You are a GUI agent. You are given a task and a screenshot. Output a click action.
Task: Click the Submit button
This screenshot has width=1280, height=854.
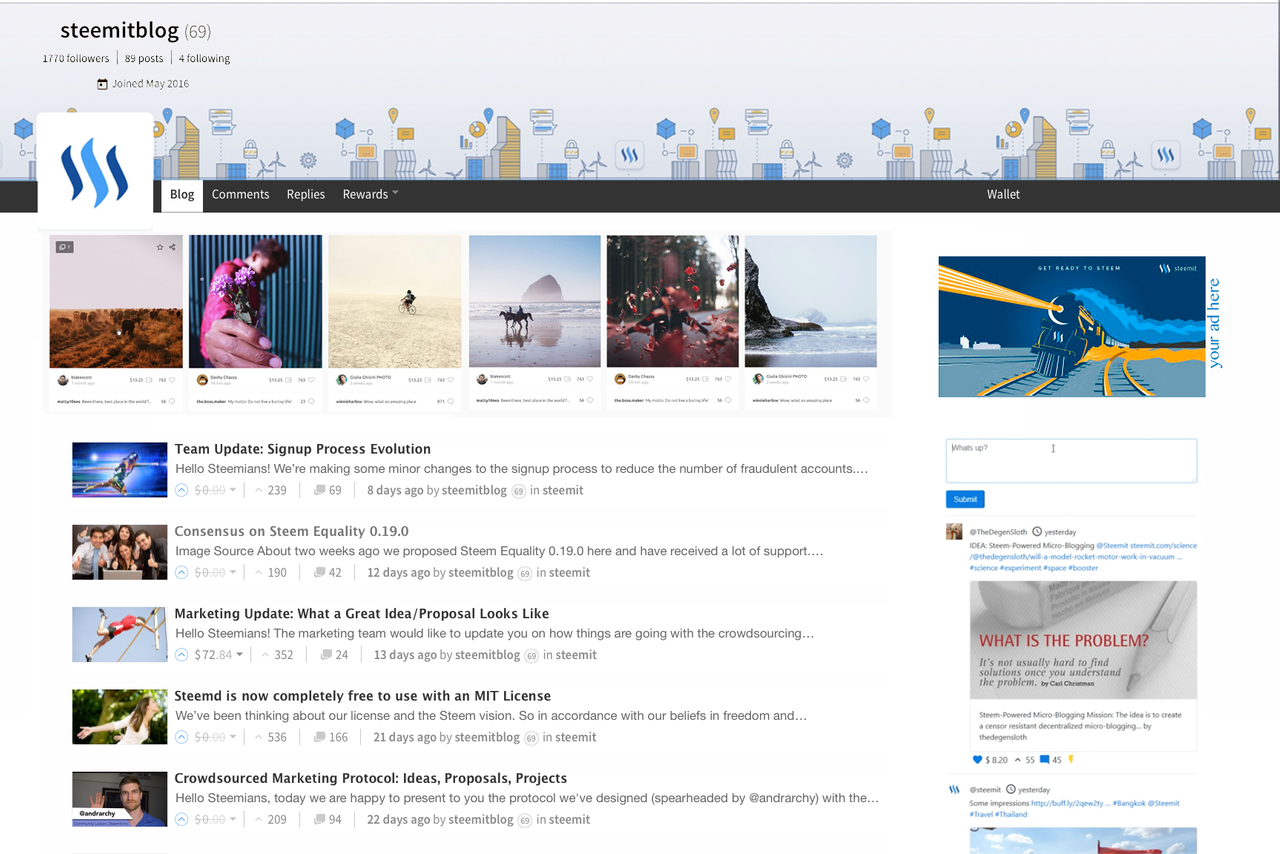pyautogui.click(x=965, y=499)
